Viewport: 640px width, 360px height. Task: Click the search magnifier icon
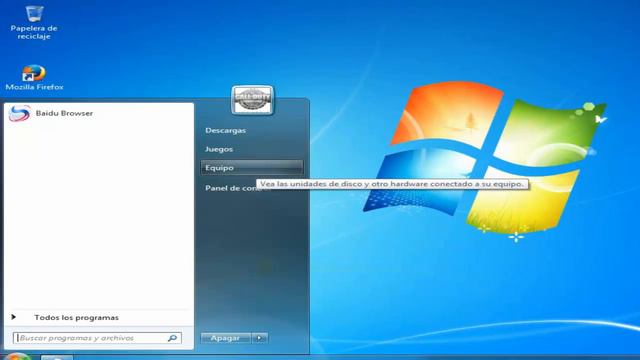[x=173, y=338]
